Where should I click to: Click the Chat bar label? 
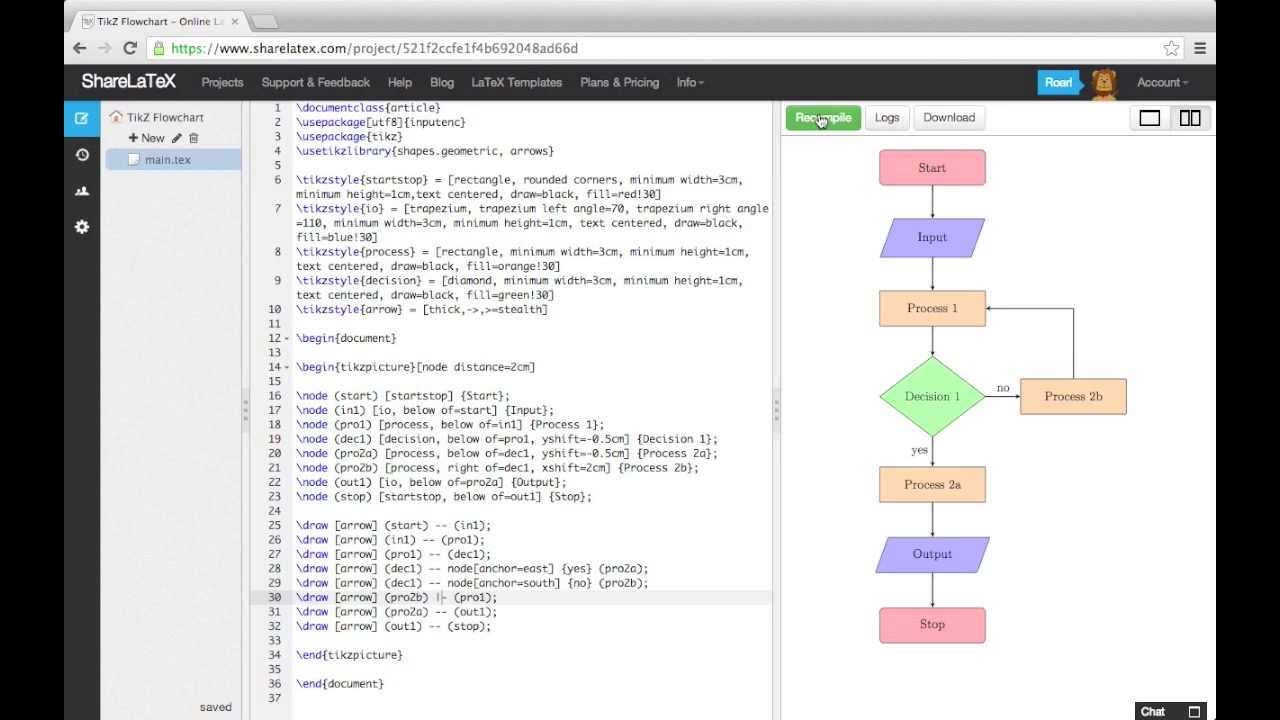[x=1153, y=712]
